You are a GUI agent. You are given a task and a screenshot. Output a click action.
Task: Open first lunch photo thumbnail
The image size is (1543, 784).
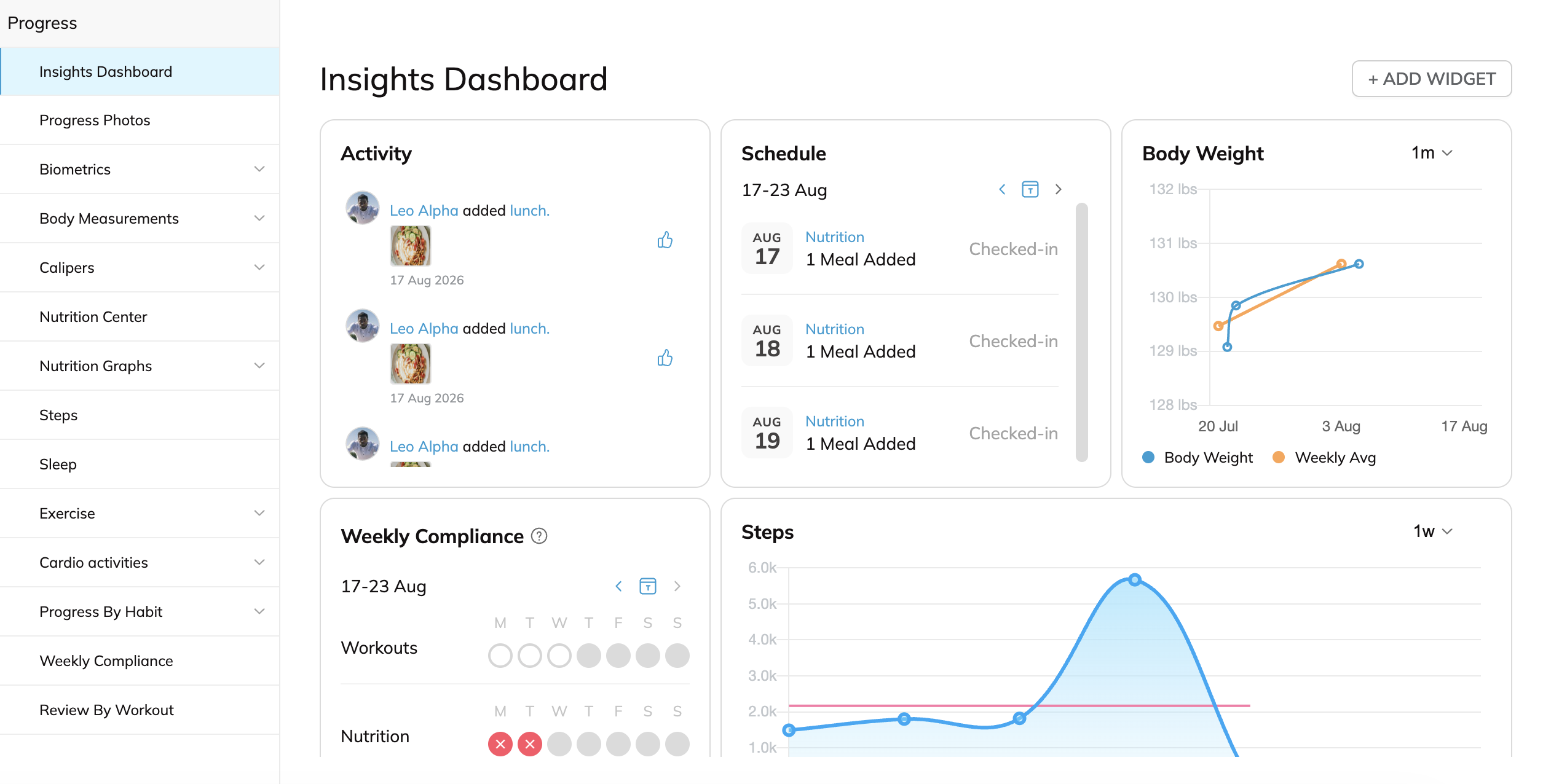pos(411,246)
